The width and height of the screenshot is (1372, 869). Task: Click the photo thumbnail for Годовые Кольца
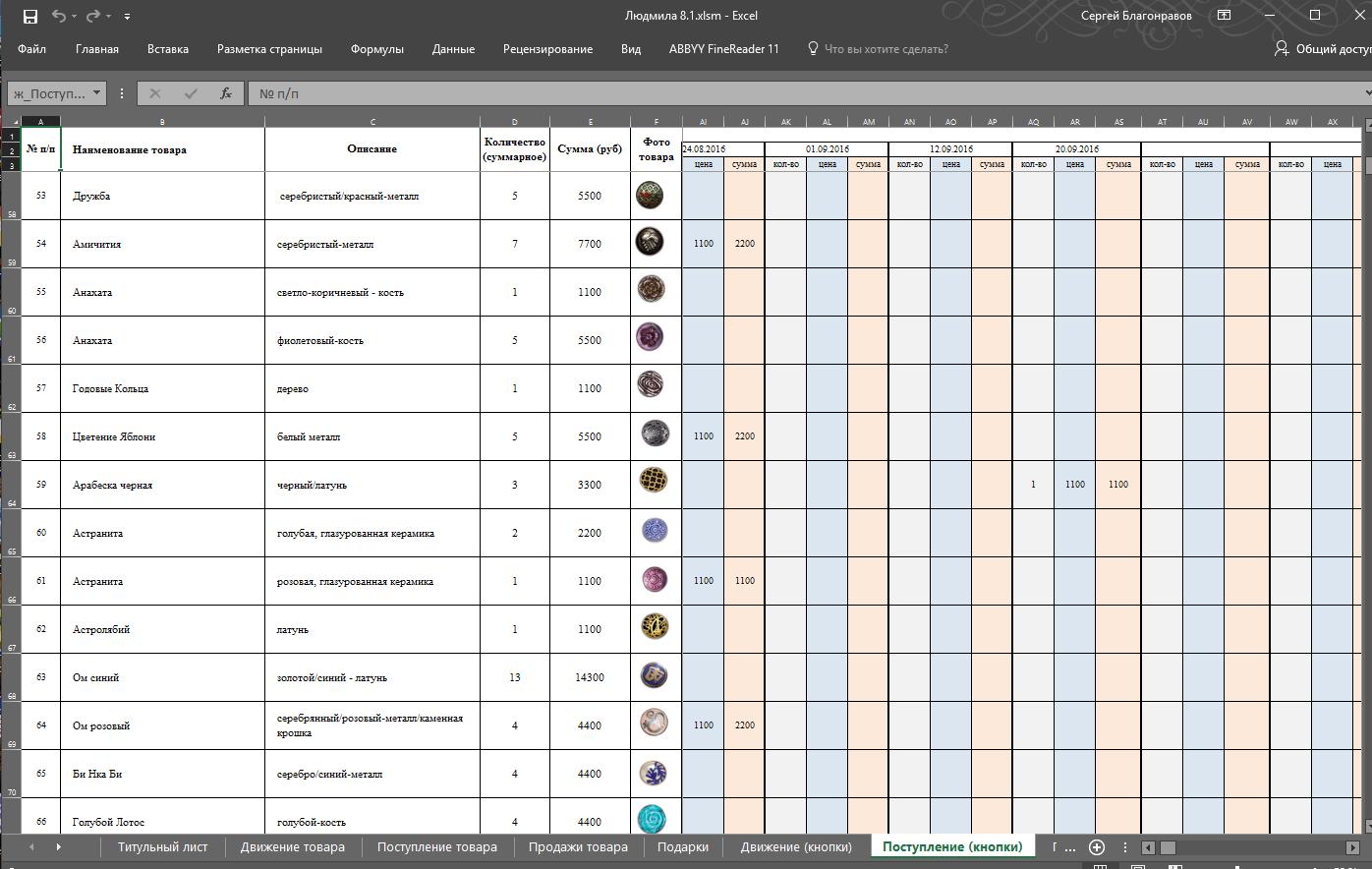tap(650, 384)
